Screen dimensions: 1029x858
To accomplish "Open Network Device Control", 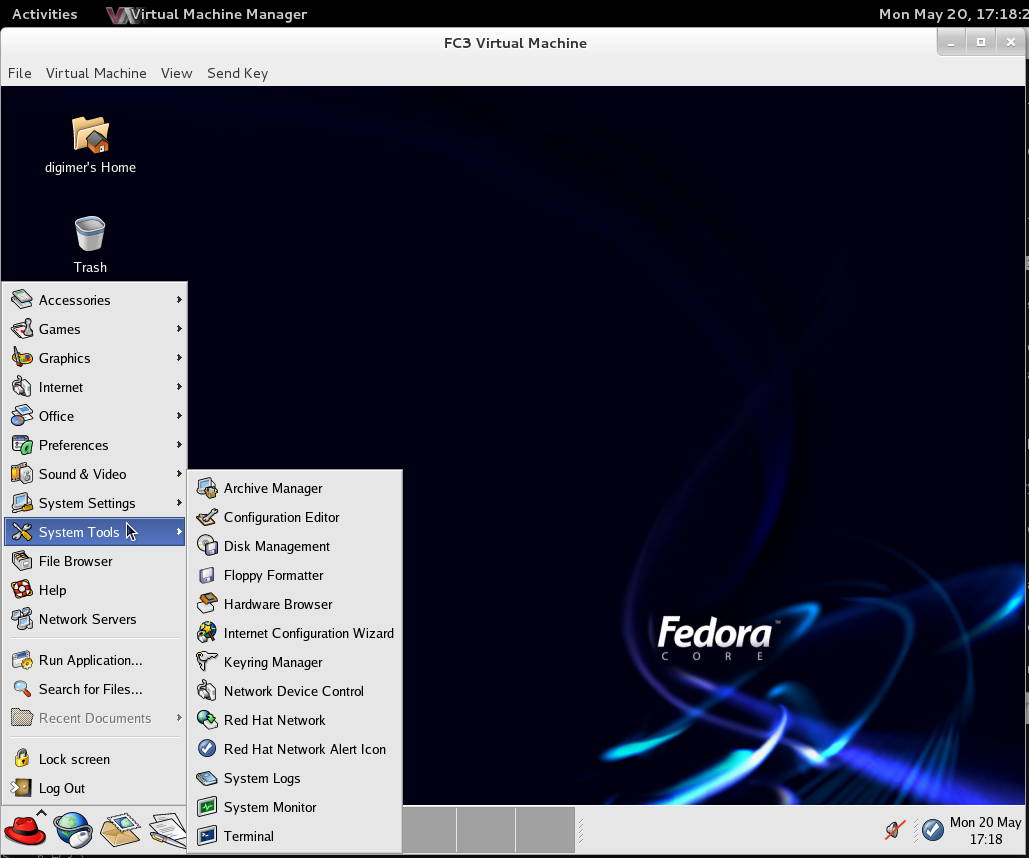I will point(295,691).
